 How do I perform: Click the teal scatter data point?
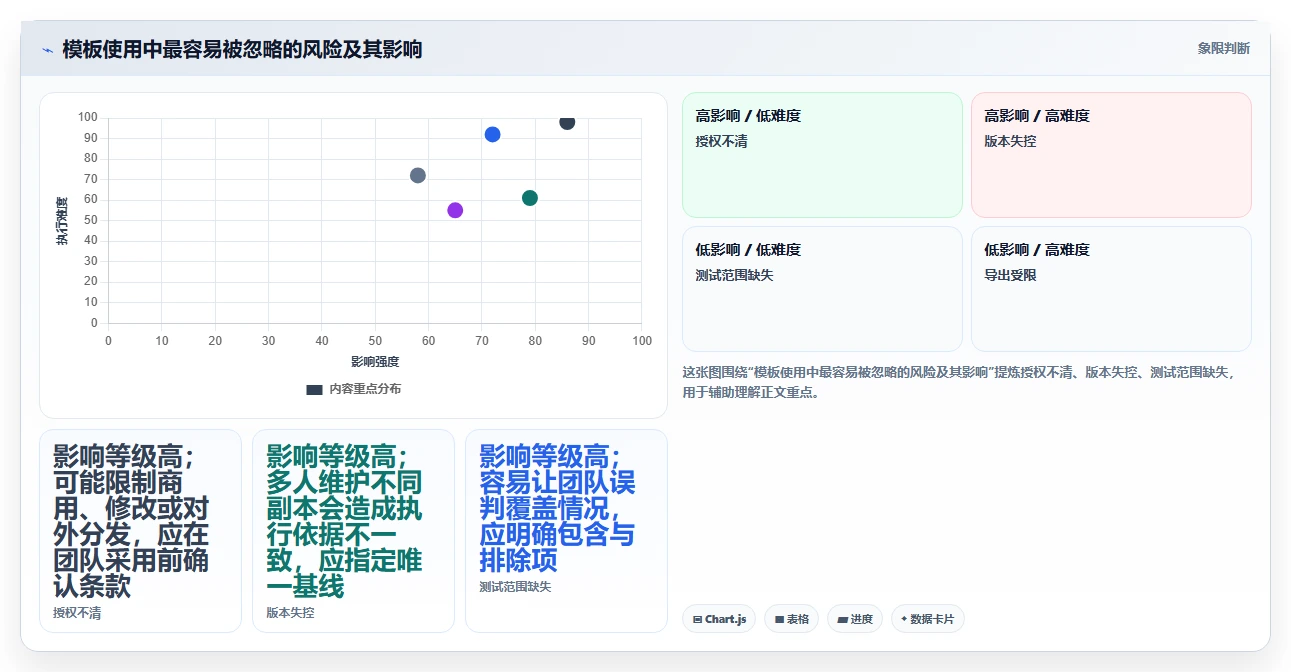(x=530, y=198)
